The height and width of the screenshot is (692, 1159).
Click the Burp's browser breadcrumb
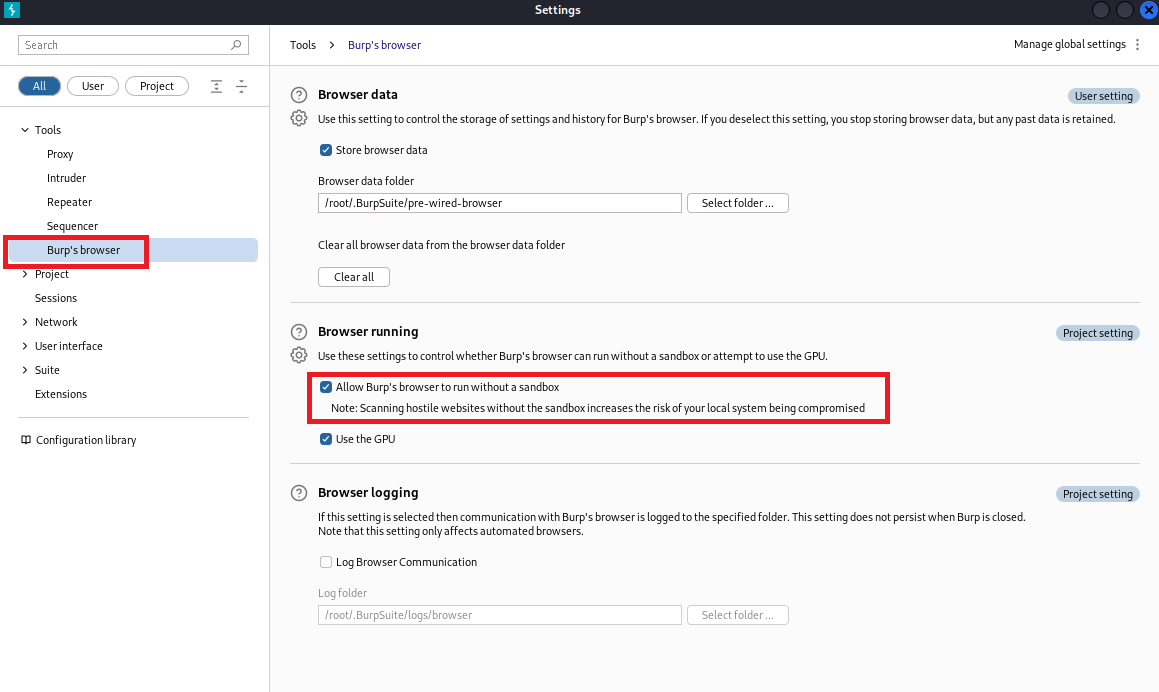384,45
